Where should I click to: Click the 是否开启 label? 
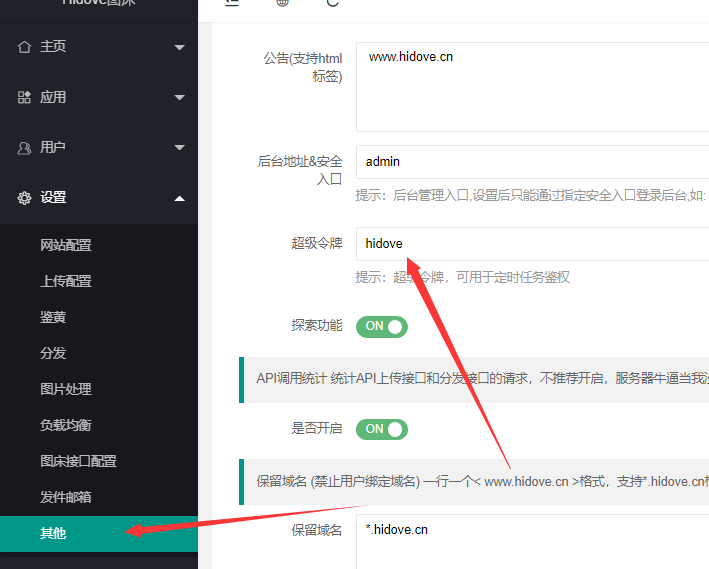click(x=317, y=428)
